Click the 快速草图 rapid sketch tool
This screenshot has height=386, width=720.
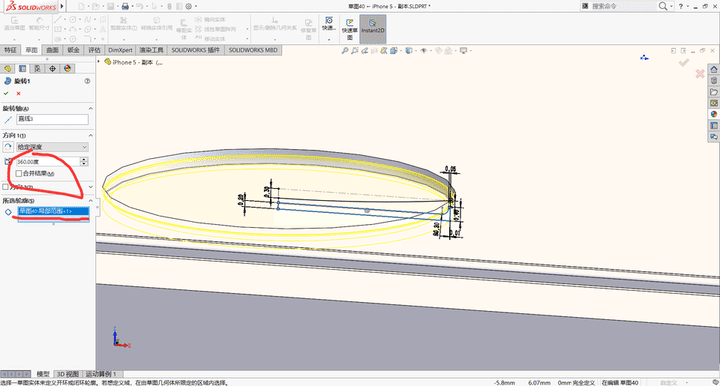pos(349,28)
